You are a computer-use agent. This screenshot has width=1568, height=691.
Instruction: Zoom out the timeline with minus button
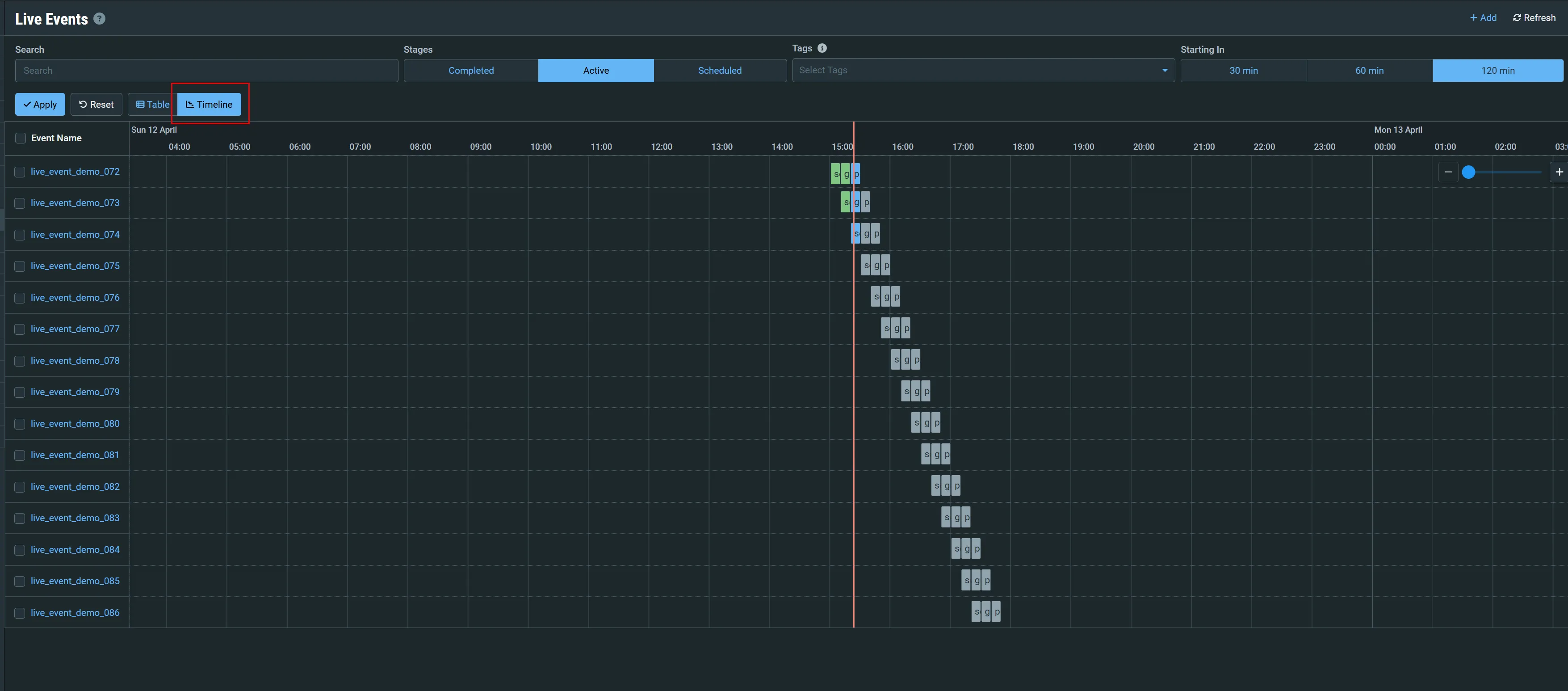point(1448,172)
